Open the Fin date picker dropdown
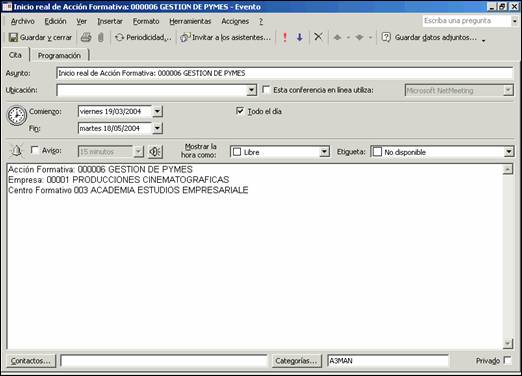Screen dimensions: 522x376 (x=157, y=128)
